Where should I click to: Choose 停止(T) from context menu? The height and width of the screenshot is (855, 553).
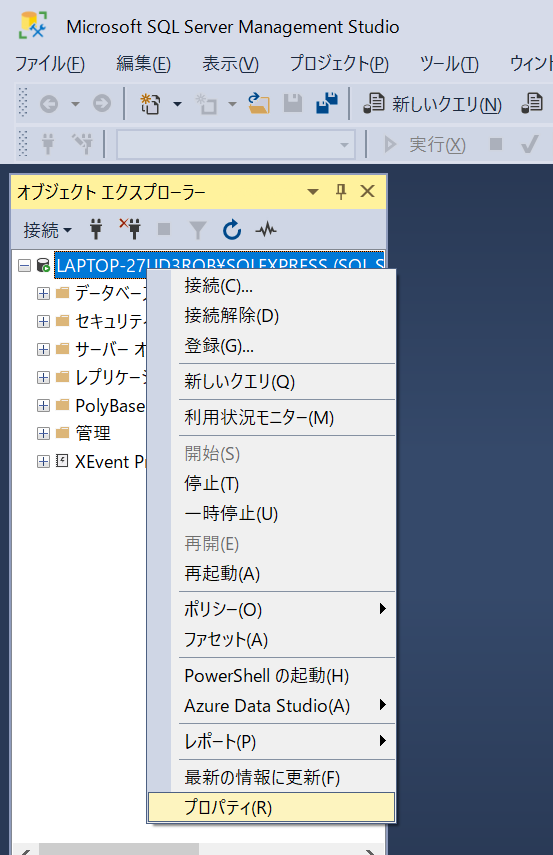[x=272, y=484]
